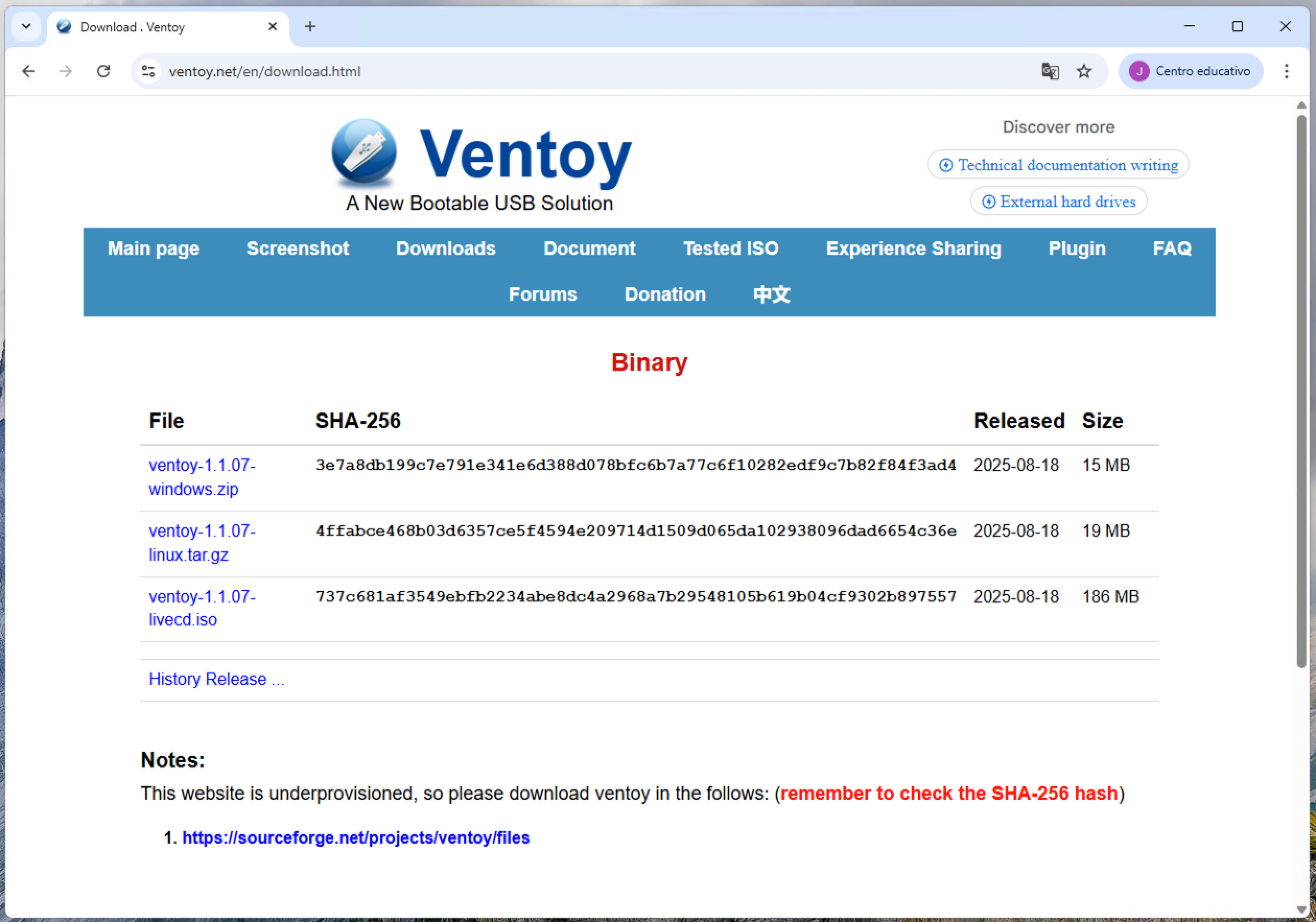Download ventoy-1.1.07-livecd.iso

pyautogui.click(x=202, y=608)
